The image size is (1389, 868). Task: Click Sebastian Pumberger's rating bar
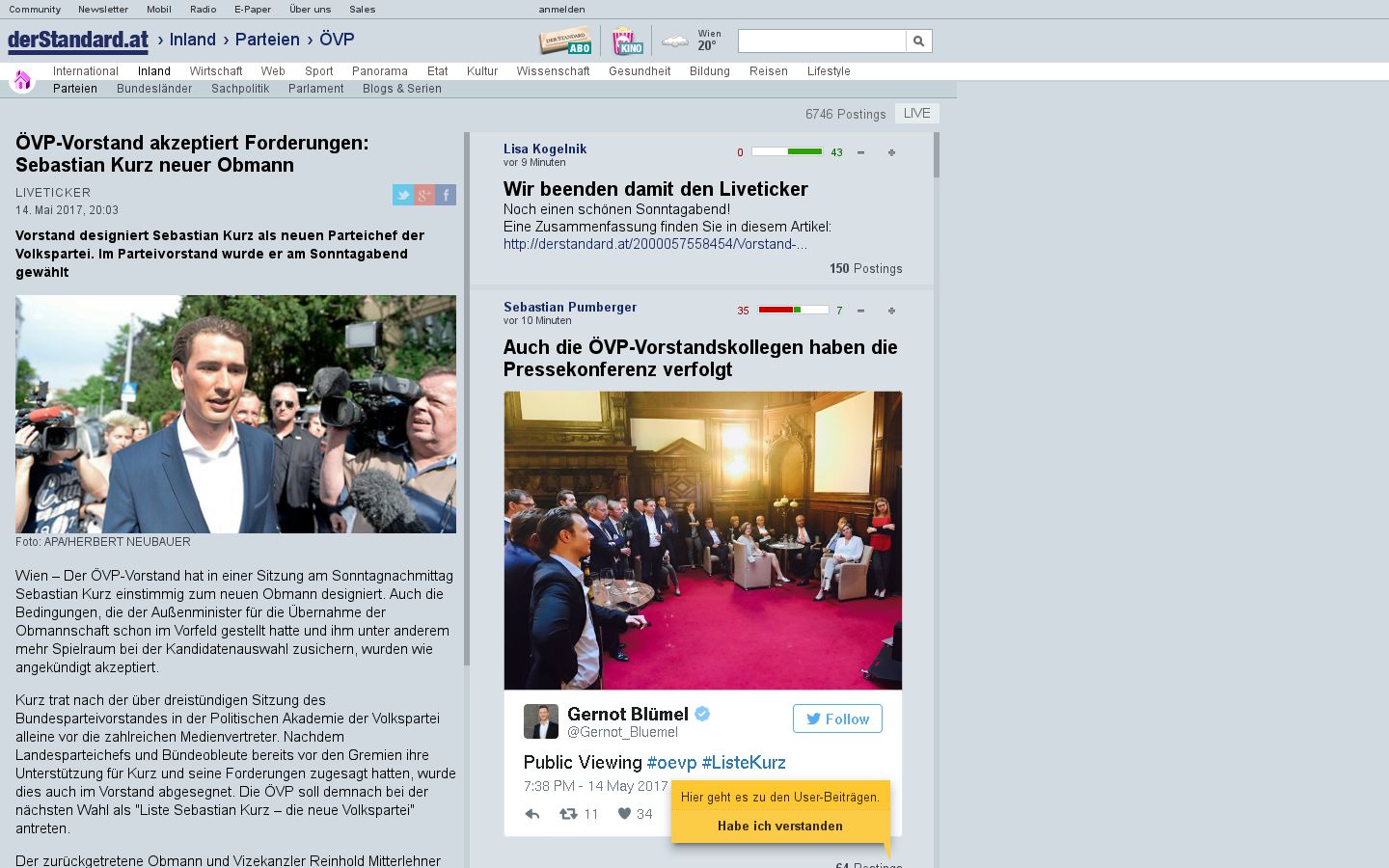coord(793,310)
